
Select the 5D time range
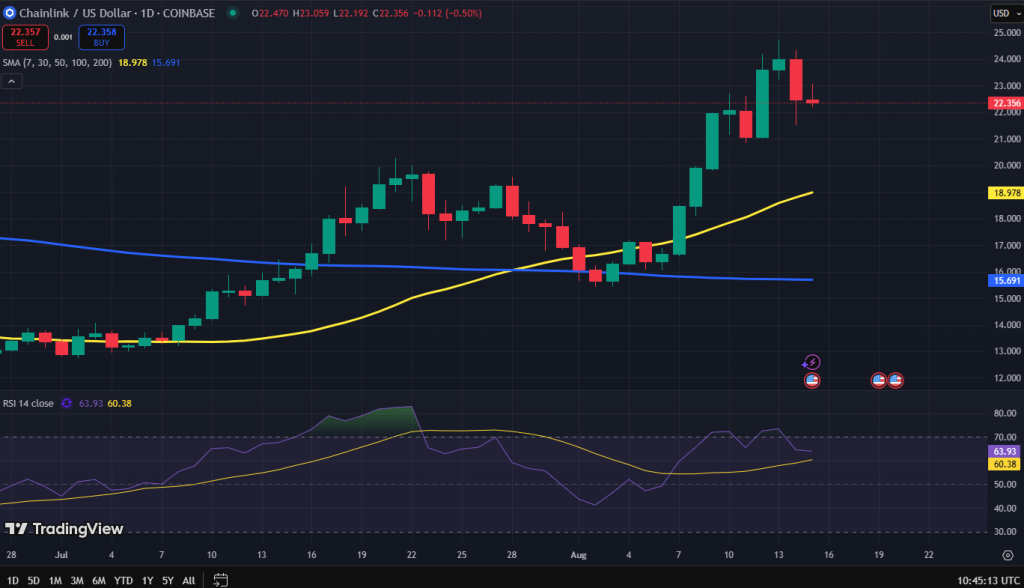click(x=33, y=580)
